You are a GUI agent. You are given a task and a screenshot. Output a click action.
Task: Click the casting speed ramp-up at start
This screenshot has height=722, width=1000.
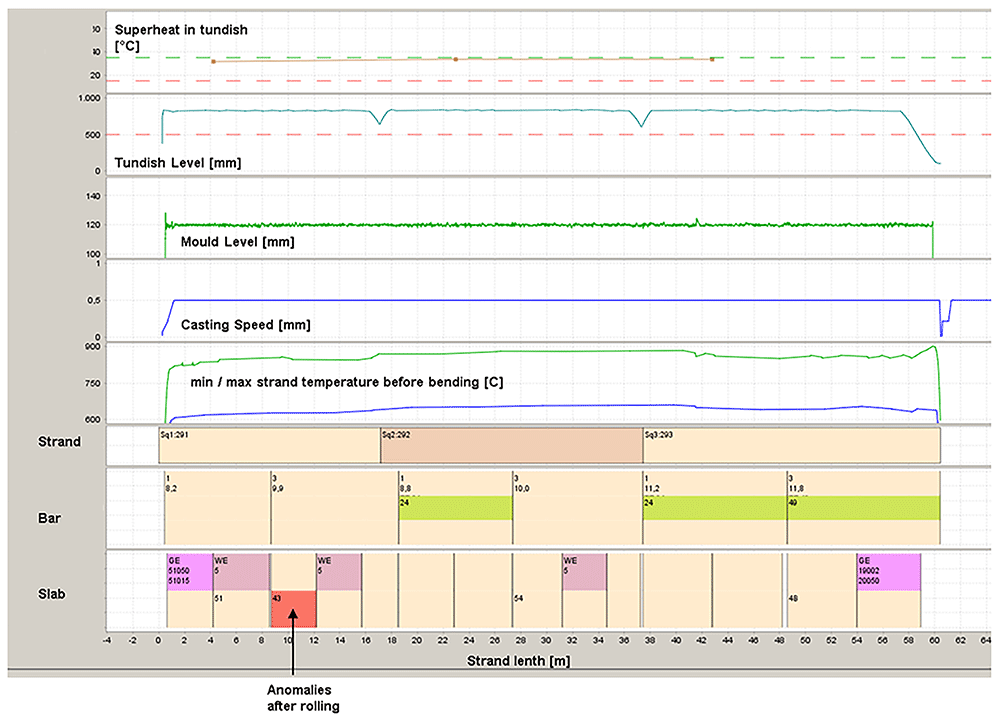(168, 317)
